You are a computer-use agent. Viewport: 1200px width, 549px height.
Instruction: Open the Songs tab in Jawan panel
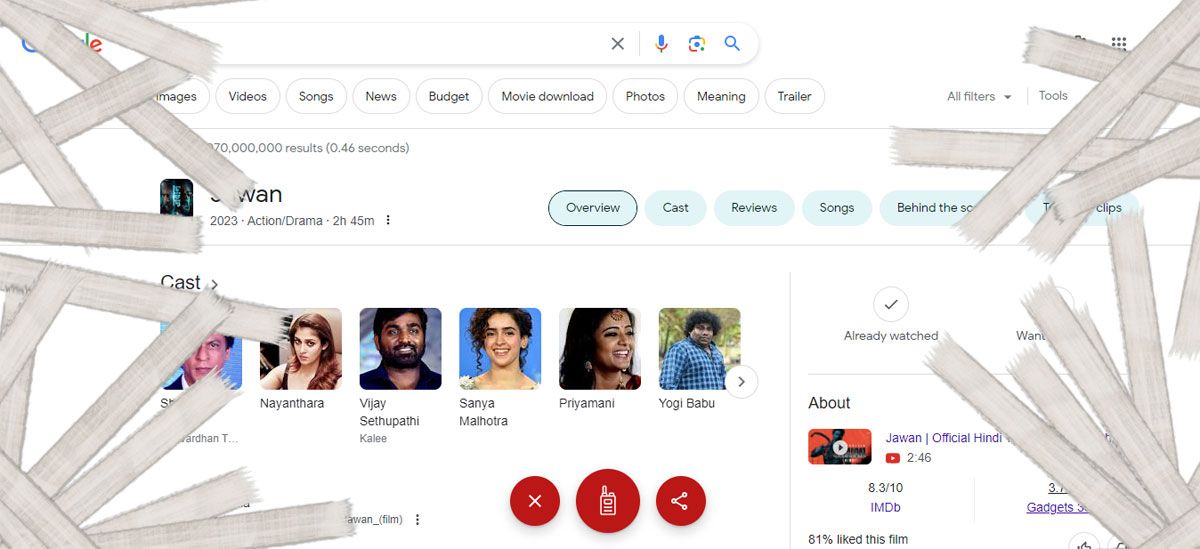point(837,208)
